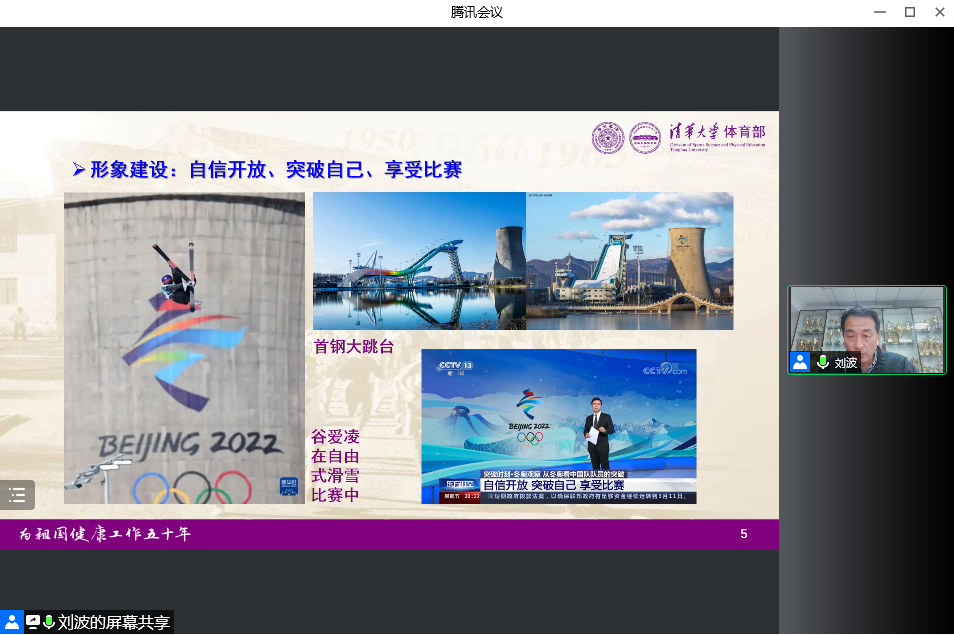This screenshot has height=635, width=954.
Task: Click blue host person icon at bottom-left corner
Action: click(x=11, y=622)
